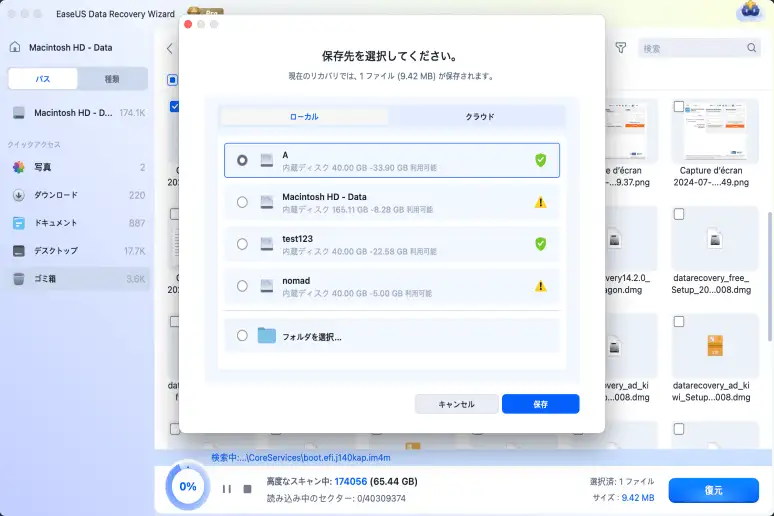
Task: Open 写真 photos in sidebar
Action: pos(78,167)
